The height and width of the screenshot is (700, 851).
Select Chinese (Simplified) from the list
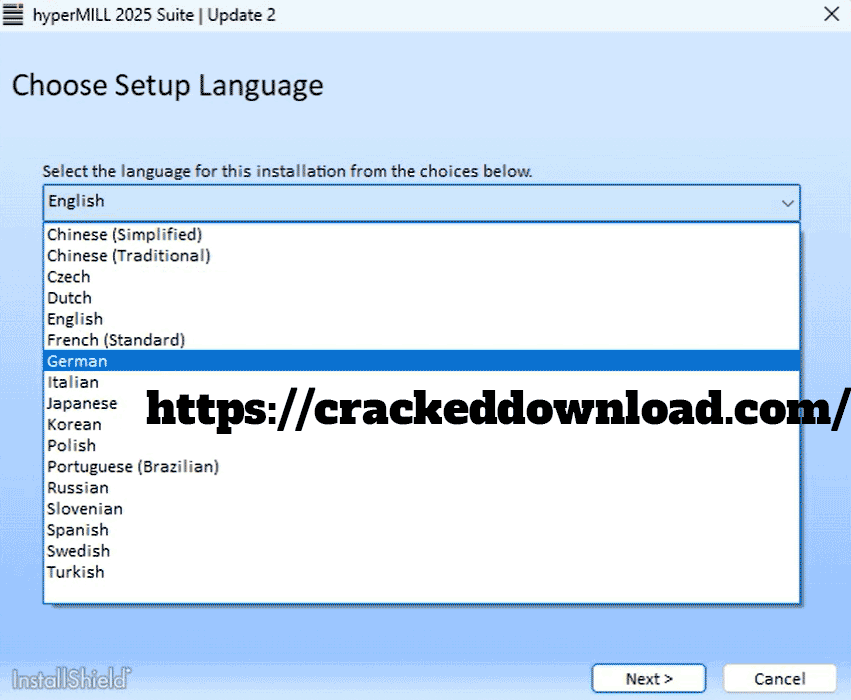click(x=421, y=234)
